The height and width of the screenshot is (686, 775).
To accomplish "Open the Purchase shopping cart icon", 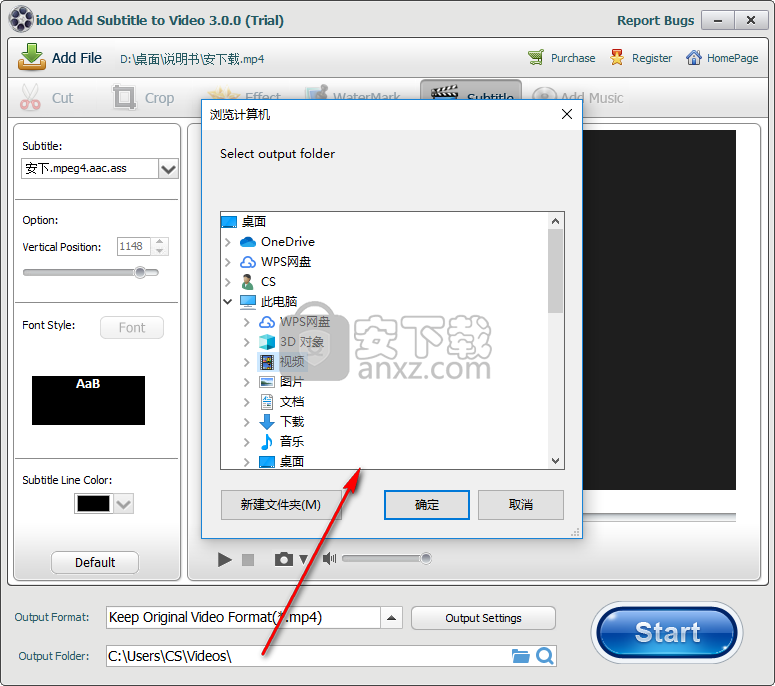I will (x=536, y=58).
